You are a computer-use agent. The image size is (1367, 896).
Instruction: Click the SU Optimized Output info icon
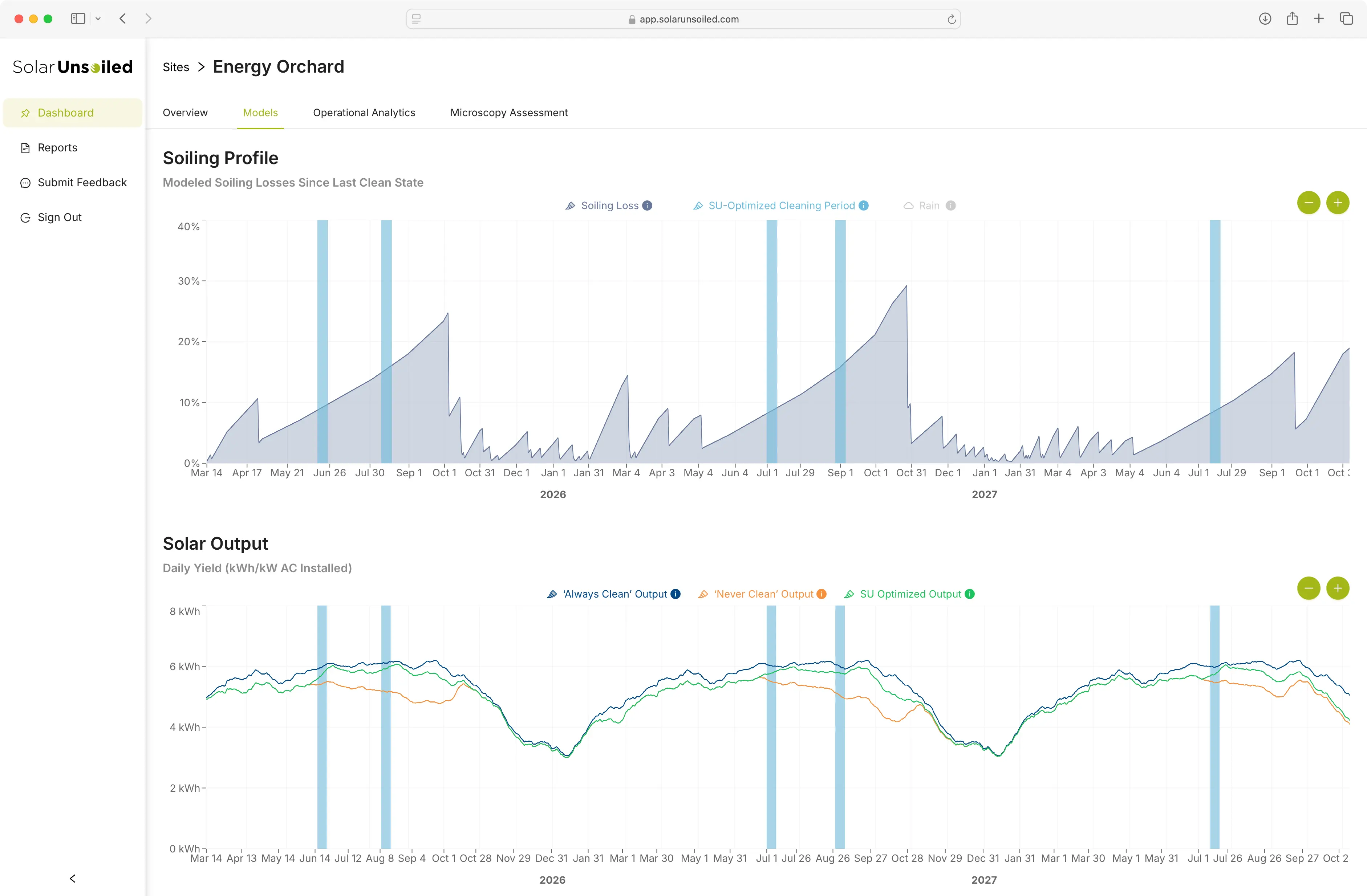pos(970,594)
